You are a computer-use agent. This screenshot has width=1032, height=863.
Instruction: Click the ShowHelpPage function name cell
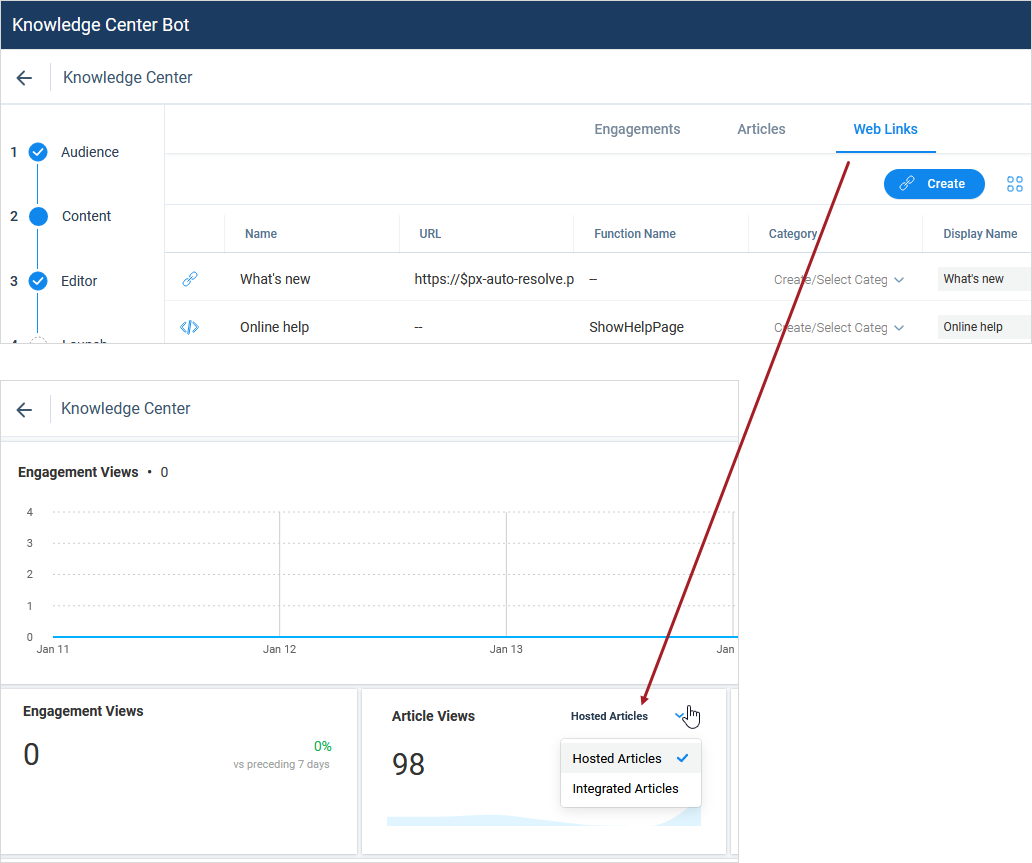[x=636, y=327]
